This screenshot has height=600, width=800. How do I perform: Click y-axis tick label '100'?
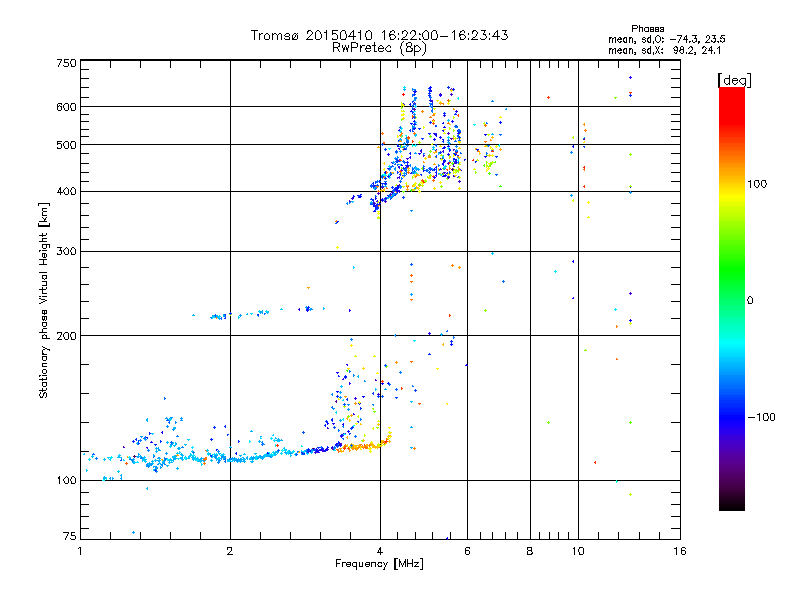(x=67, y=481)
